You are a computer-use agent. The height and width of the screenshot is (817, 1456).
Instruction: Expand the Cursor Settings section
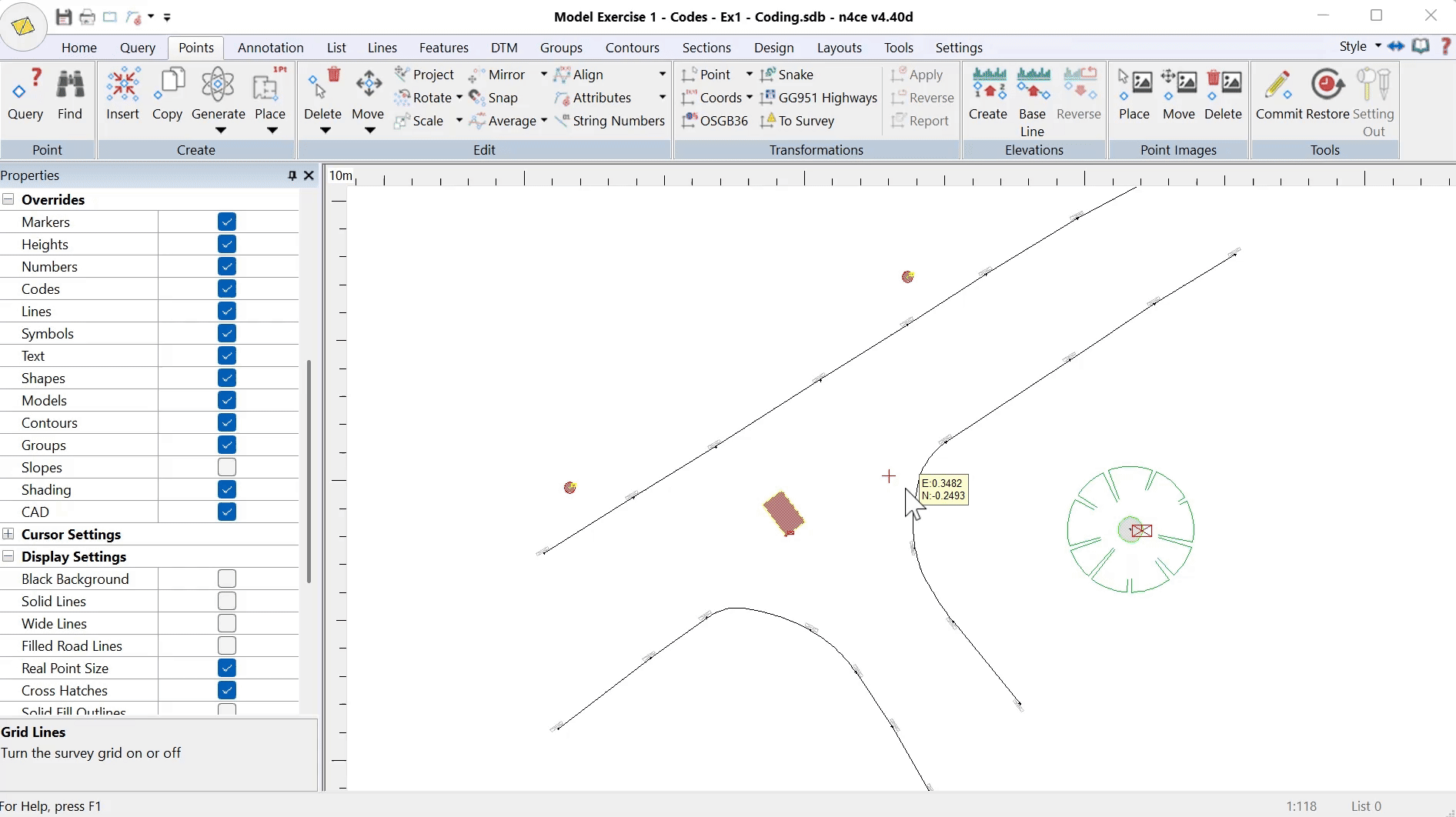click(x=8, y=535)
